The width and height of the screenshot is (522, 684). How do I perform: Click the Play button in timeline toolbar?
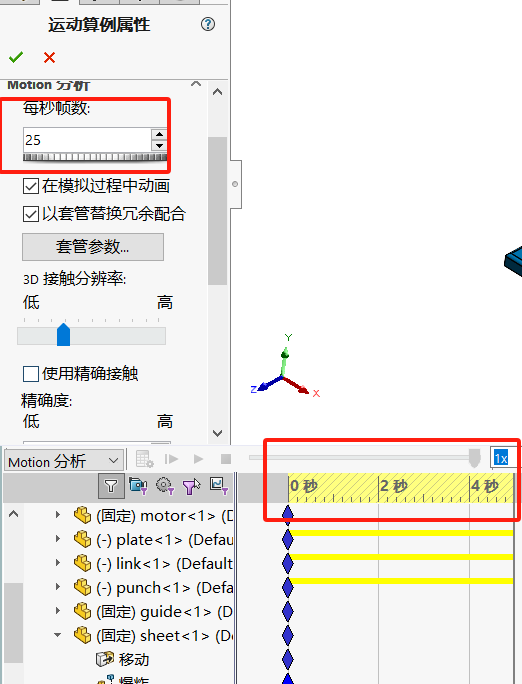coord(198,459)
